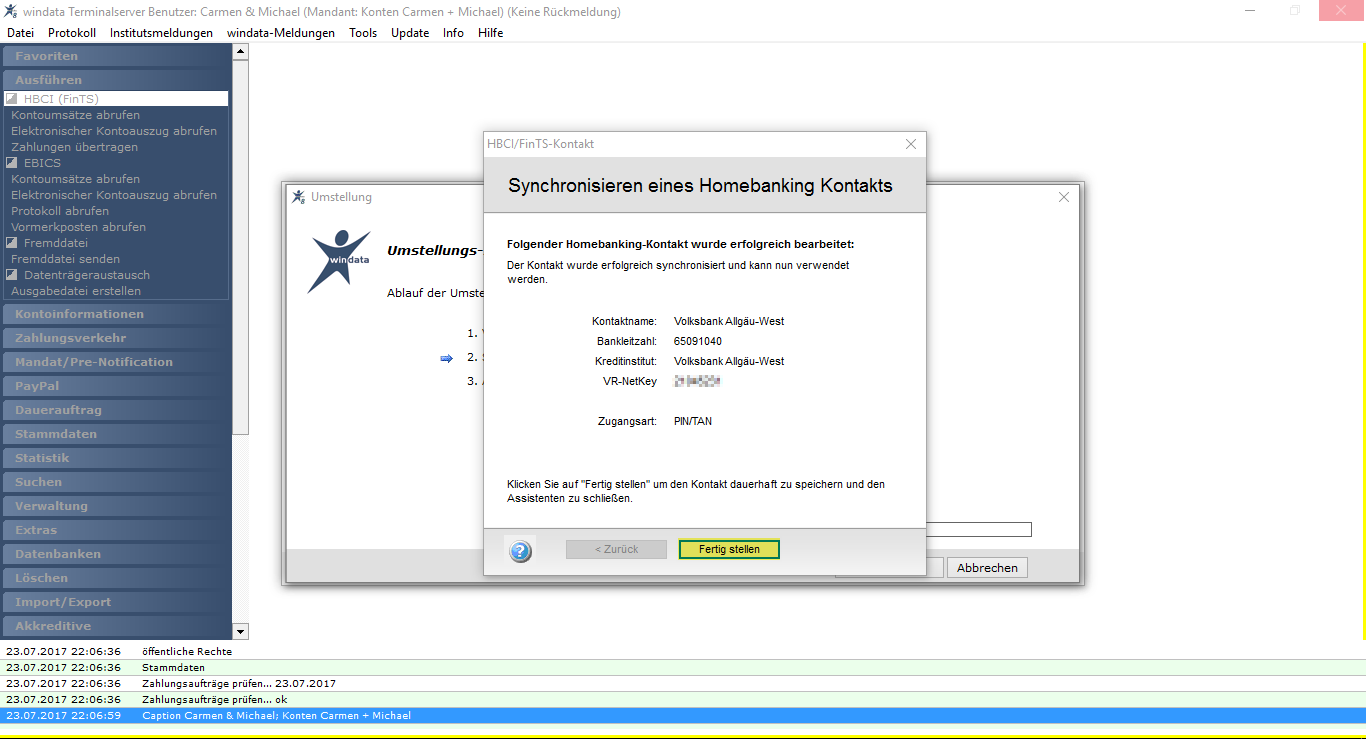Image resolution: width=1366 pixels, height=739 pixels.
Task: Click Abbrechen in the Umstellung window
Action: (x=987, y=567)
